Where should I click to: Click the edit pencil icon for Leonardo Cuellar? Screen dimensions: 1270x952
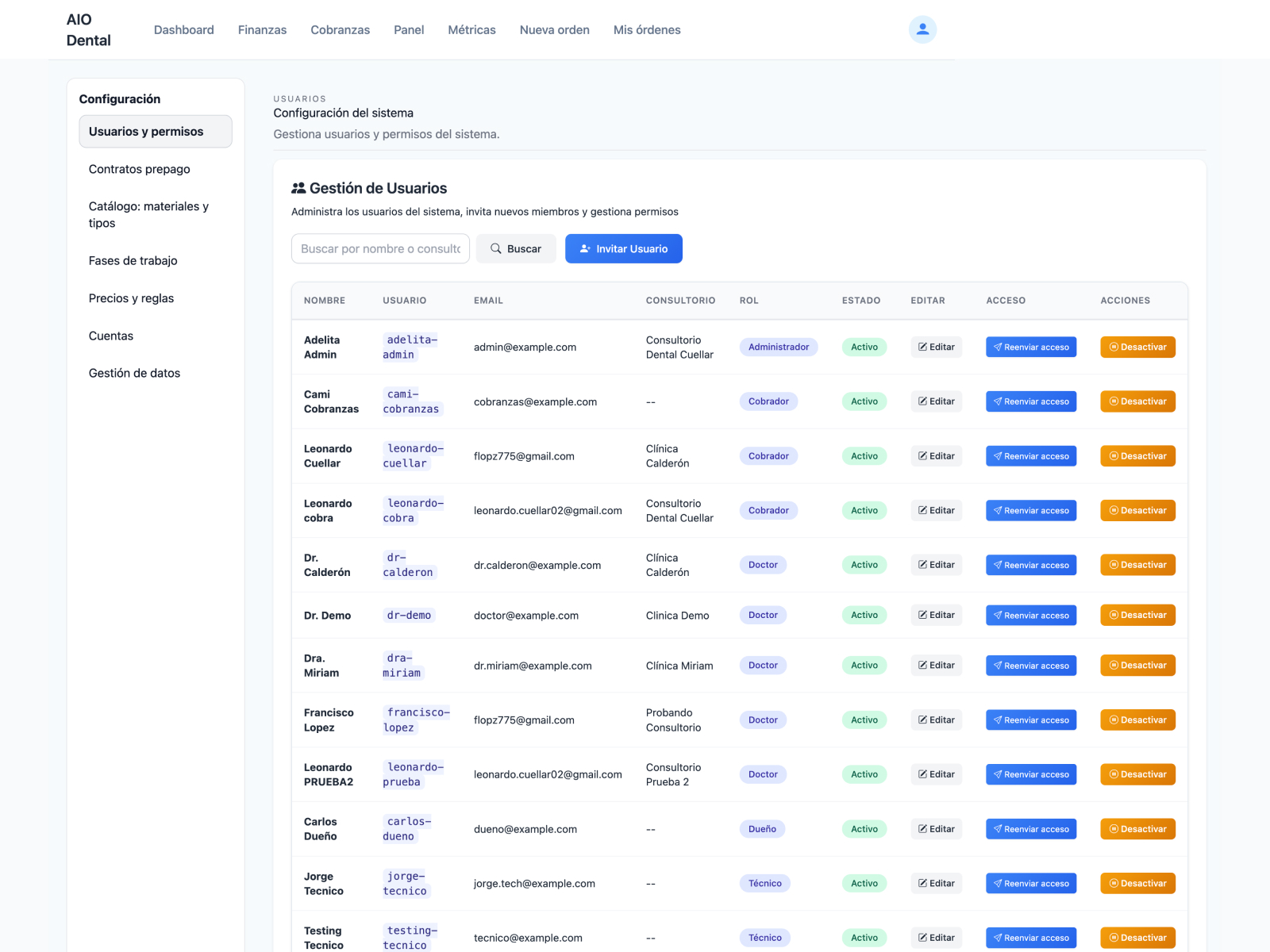pos(923,455)
